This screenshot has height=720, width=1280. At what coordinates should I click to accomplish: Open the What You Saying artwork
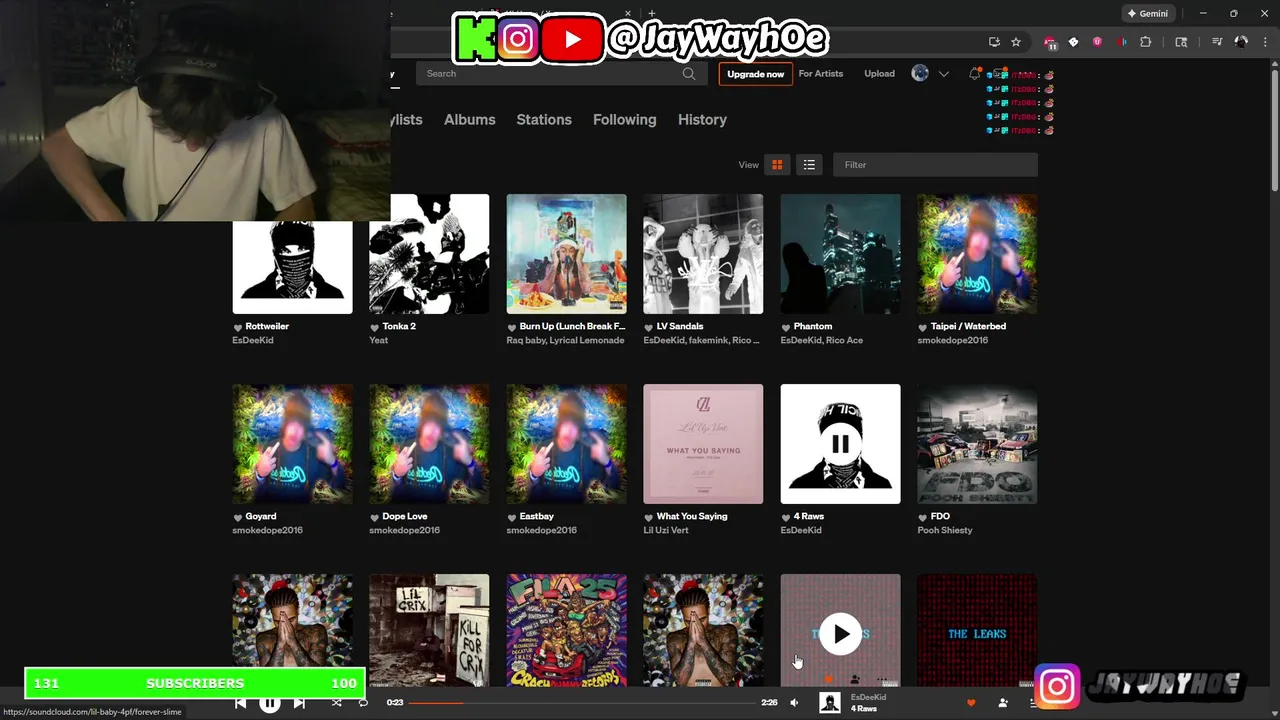coord(703,444)
